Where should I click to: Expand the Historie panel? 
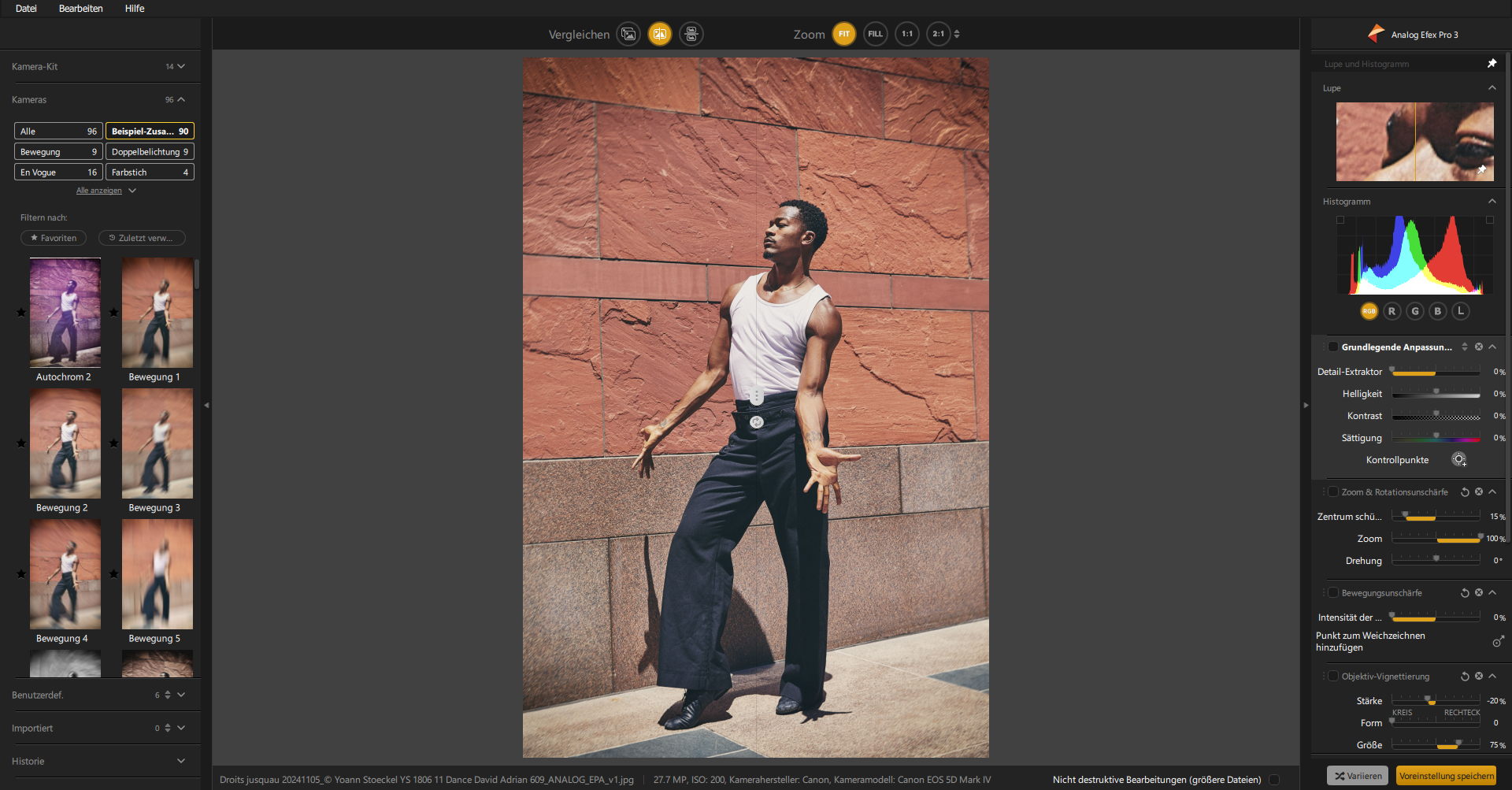coord(181,762)
